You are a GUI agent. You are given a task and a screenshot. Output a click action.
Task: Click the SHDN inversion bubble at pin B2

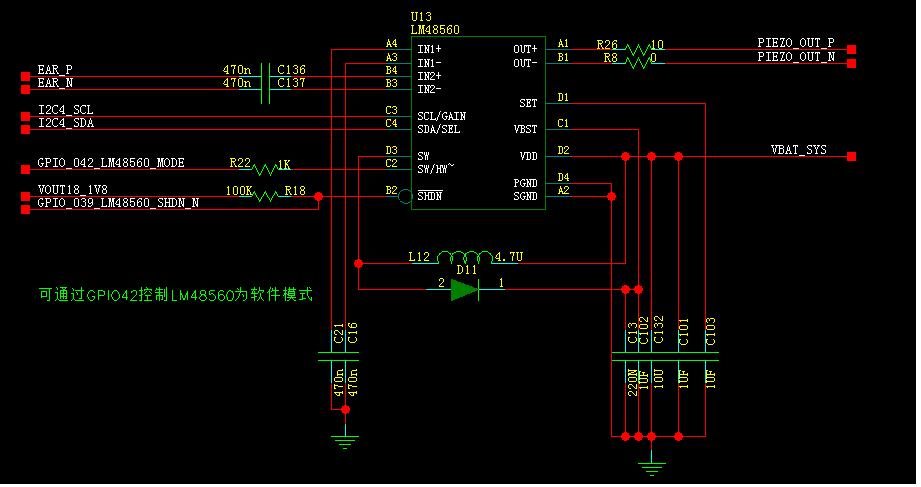(x=405, y=196)
